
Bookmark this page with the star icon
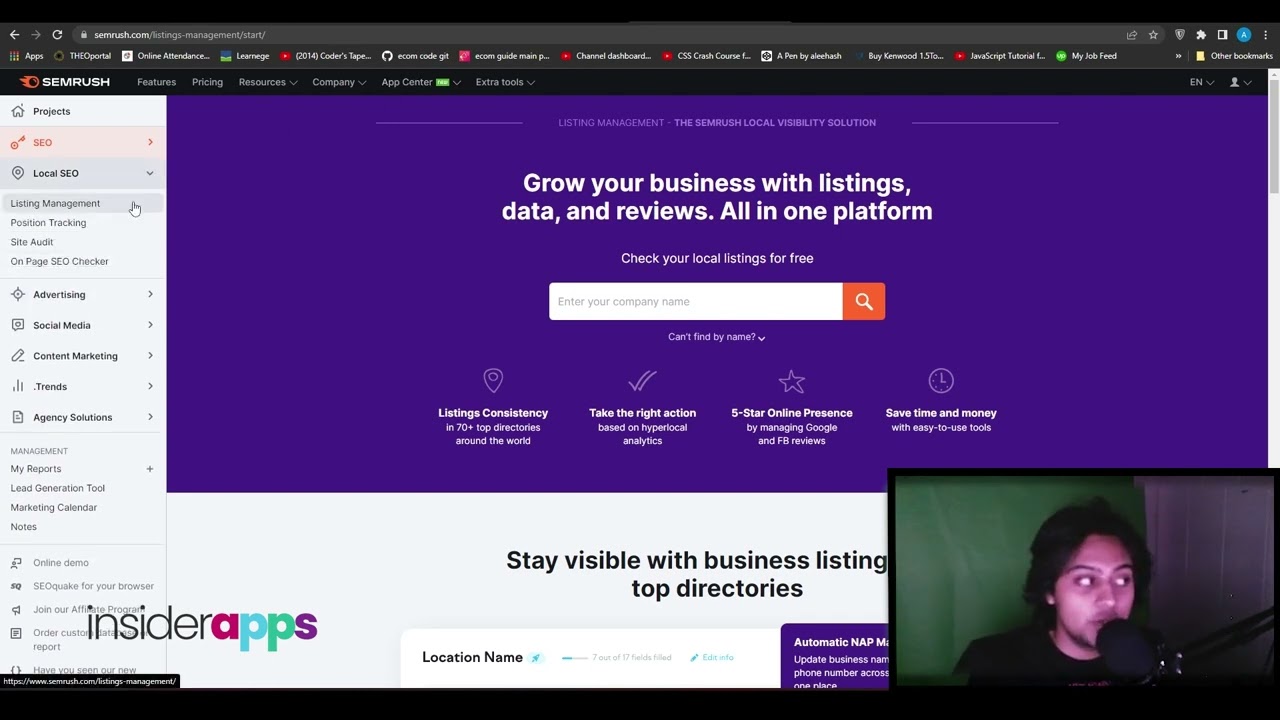click(1153, 35)
